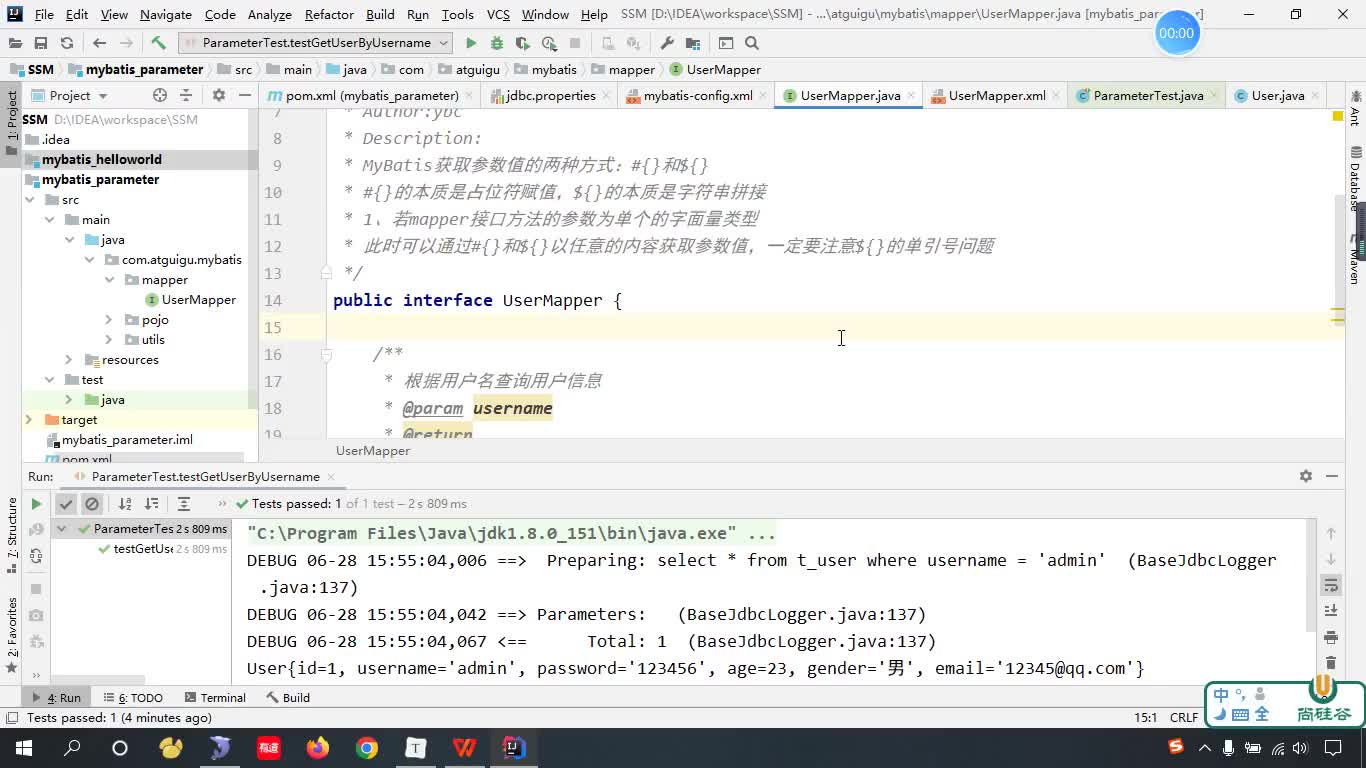Collapse the ParameterTest results node
Viewport: 1366px width, 768px height.
(62, 529)
